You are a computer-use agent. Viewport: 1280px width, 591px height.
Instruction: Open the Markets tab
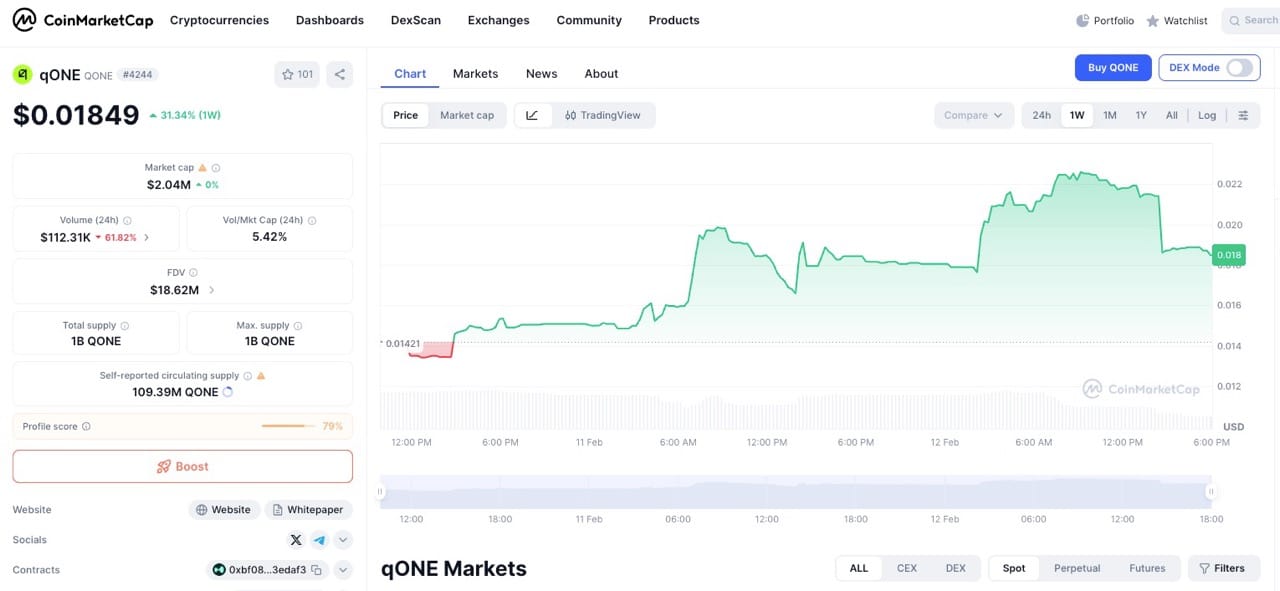point(475,74)
